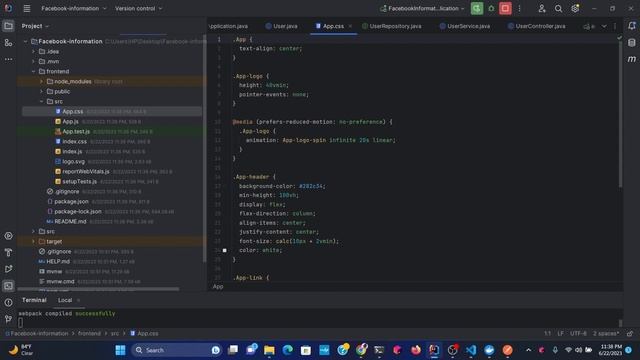Open Microsoft Edge from taskbar
Image resolution: width=640 pixels, height=360 pixels.
(288, 350)
